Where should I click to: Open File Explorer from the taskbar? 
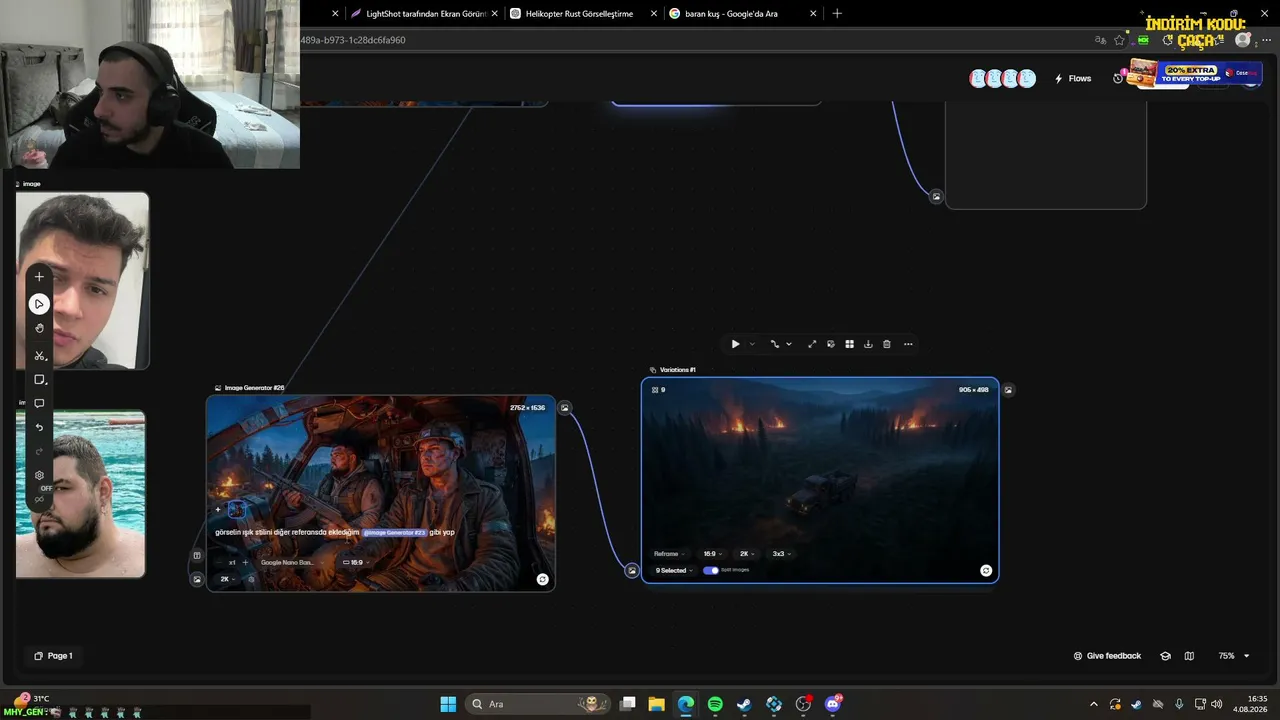point(656,704)
